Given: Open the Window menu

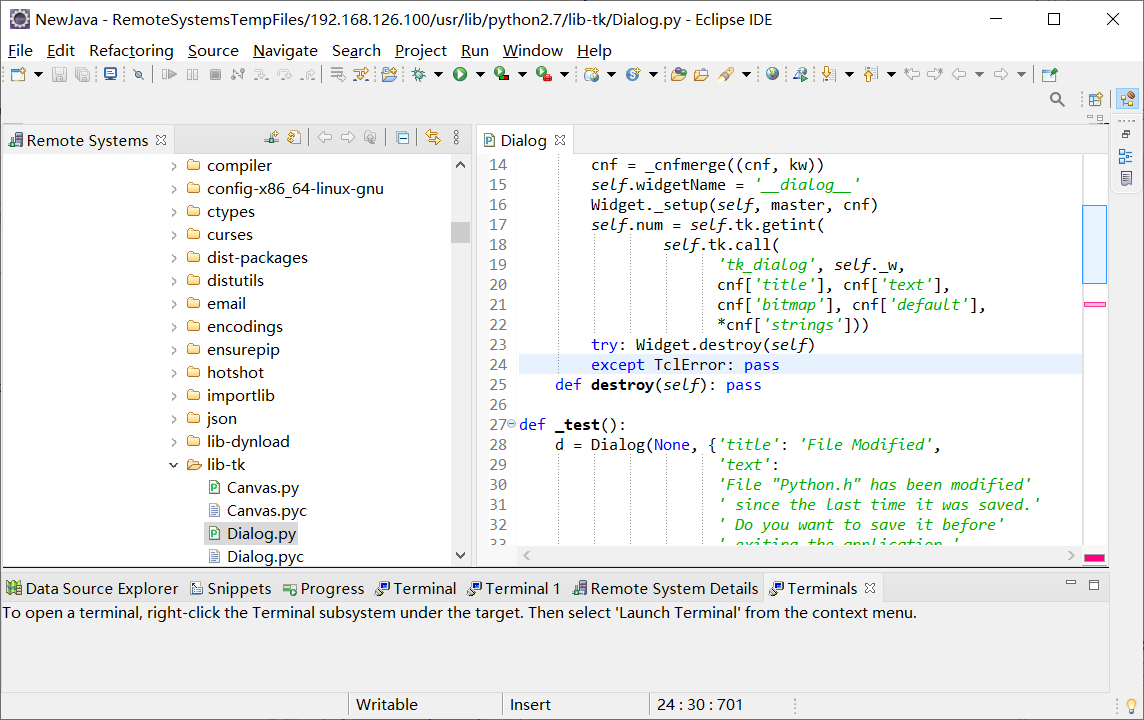Looking at the screenshot, I should [x=533, y=50].
